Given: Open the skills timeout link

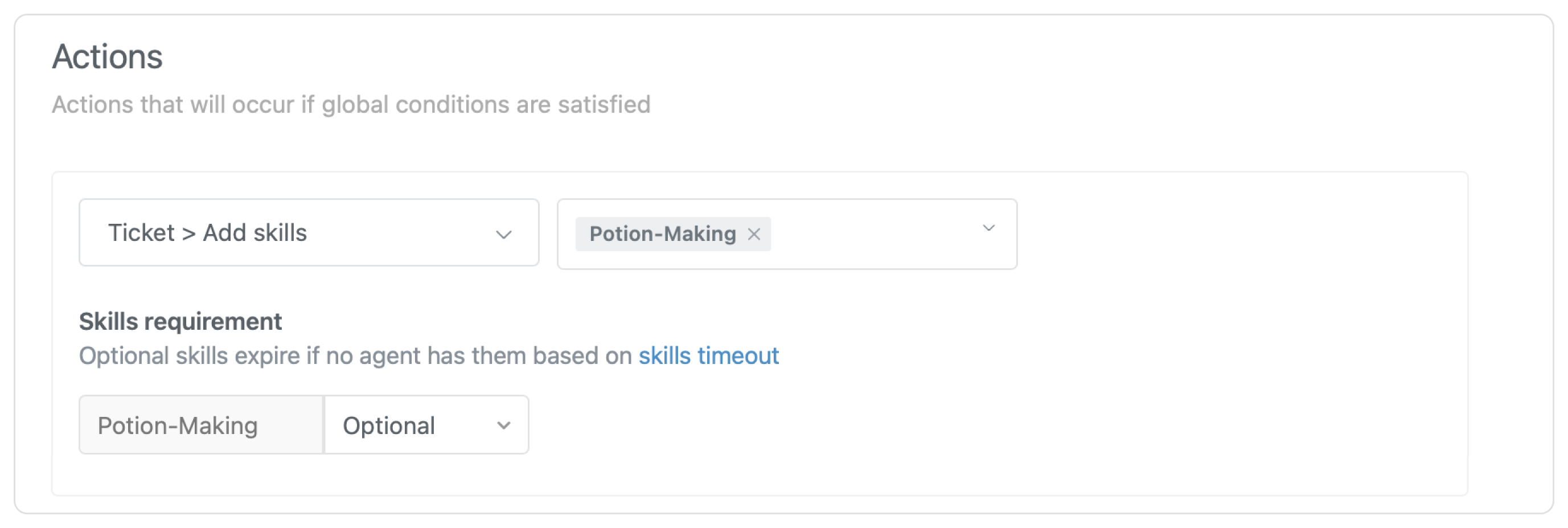Looking at the screenshot, I should click(708, 355).
